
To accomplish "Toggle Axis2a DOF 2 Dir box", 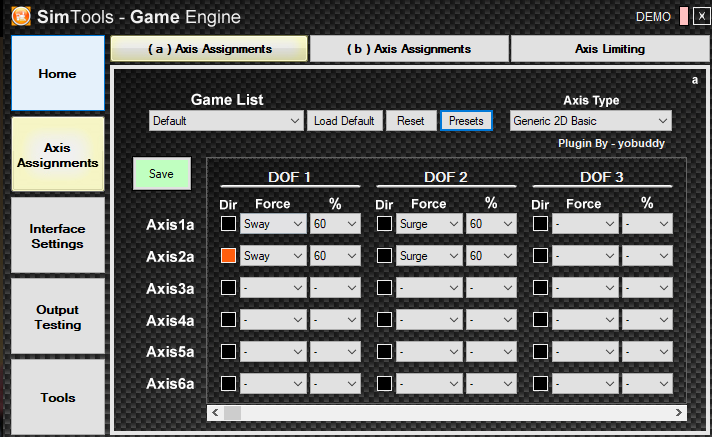I will (x=385, y=255).
